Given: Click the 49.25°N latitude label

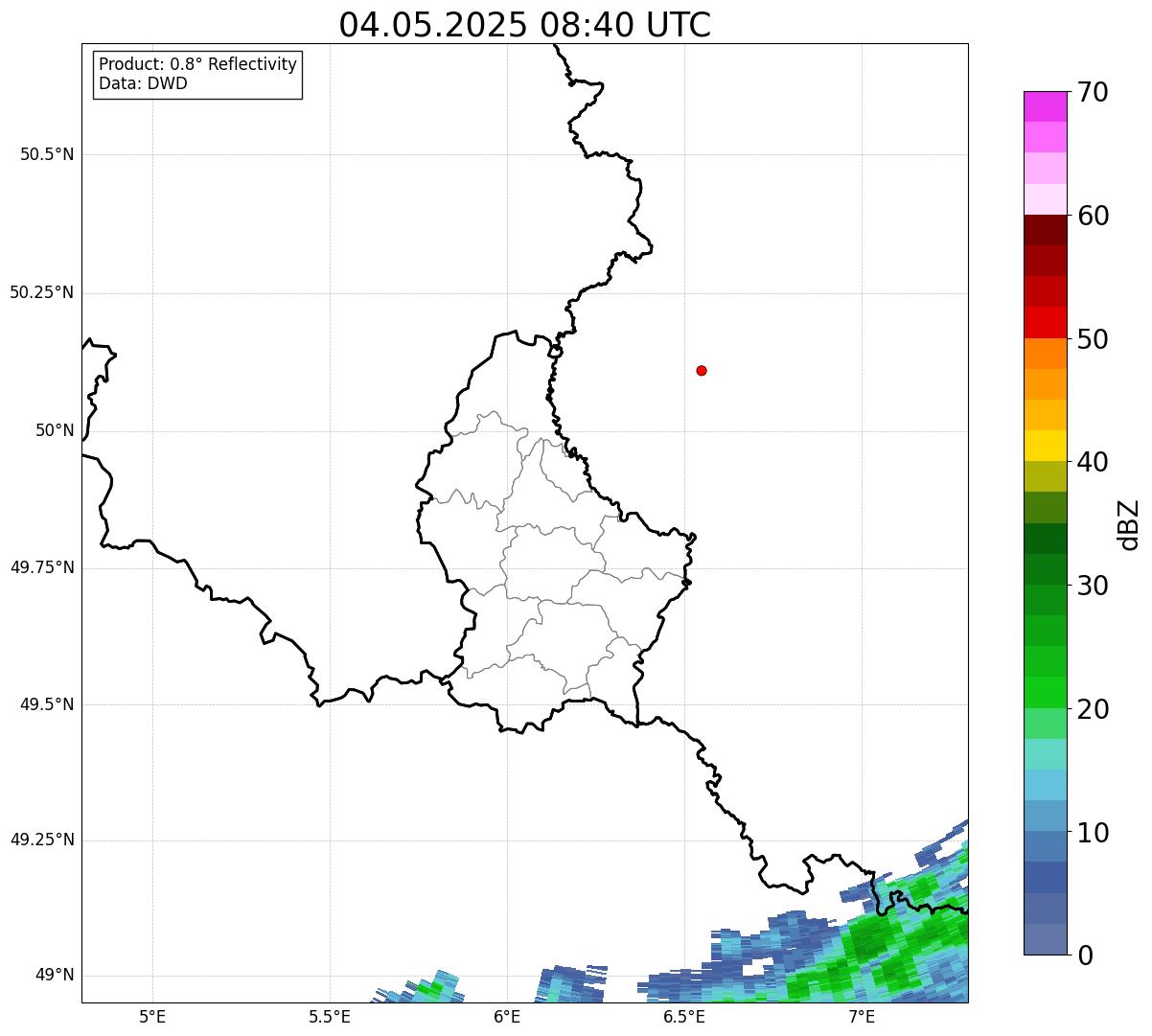Looking at the screenshot, I should [42, 840].
